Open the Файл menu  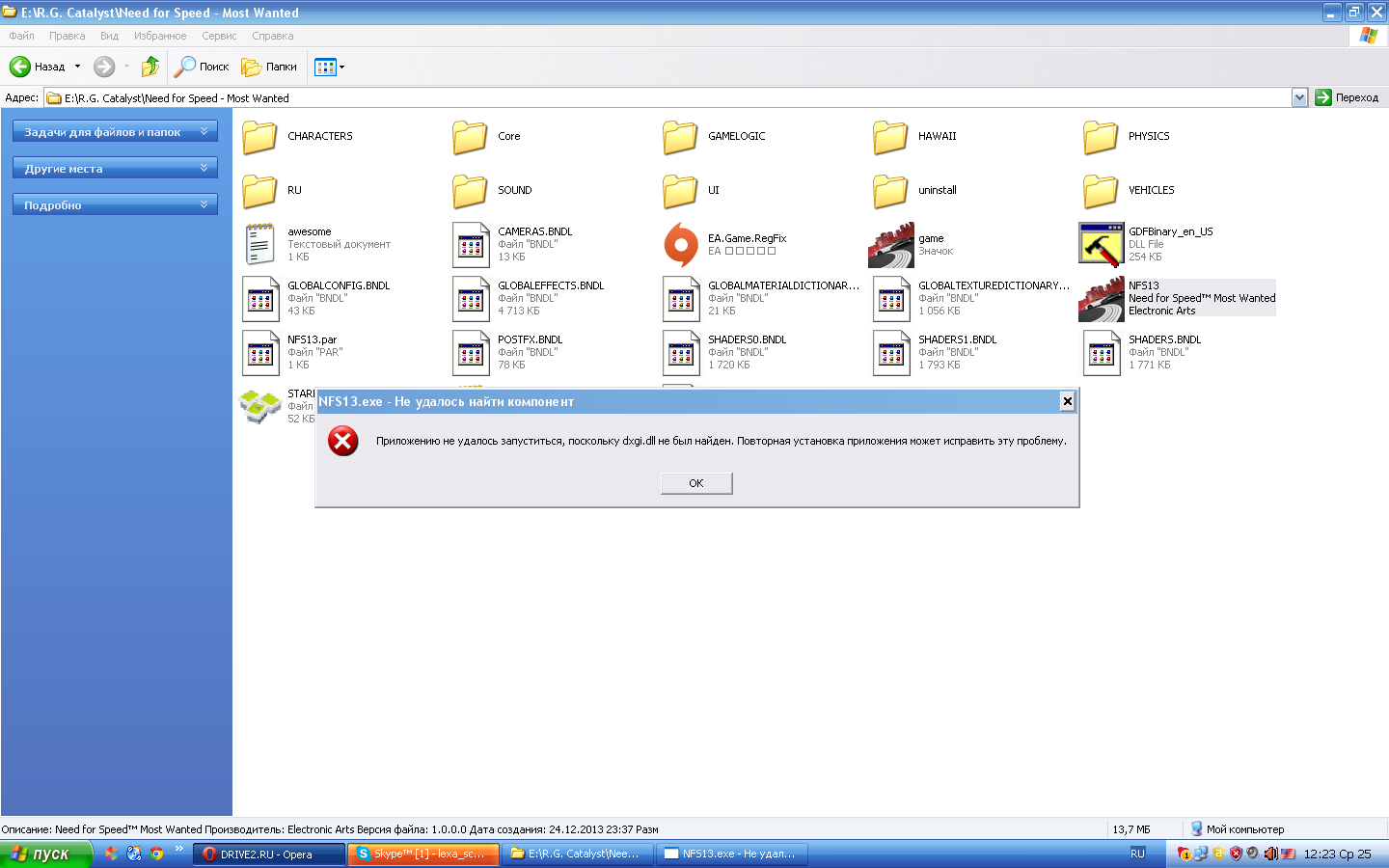21,36
